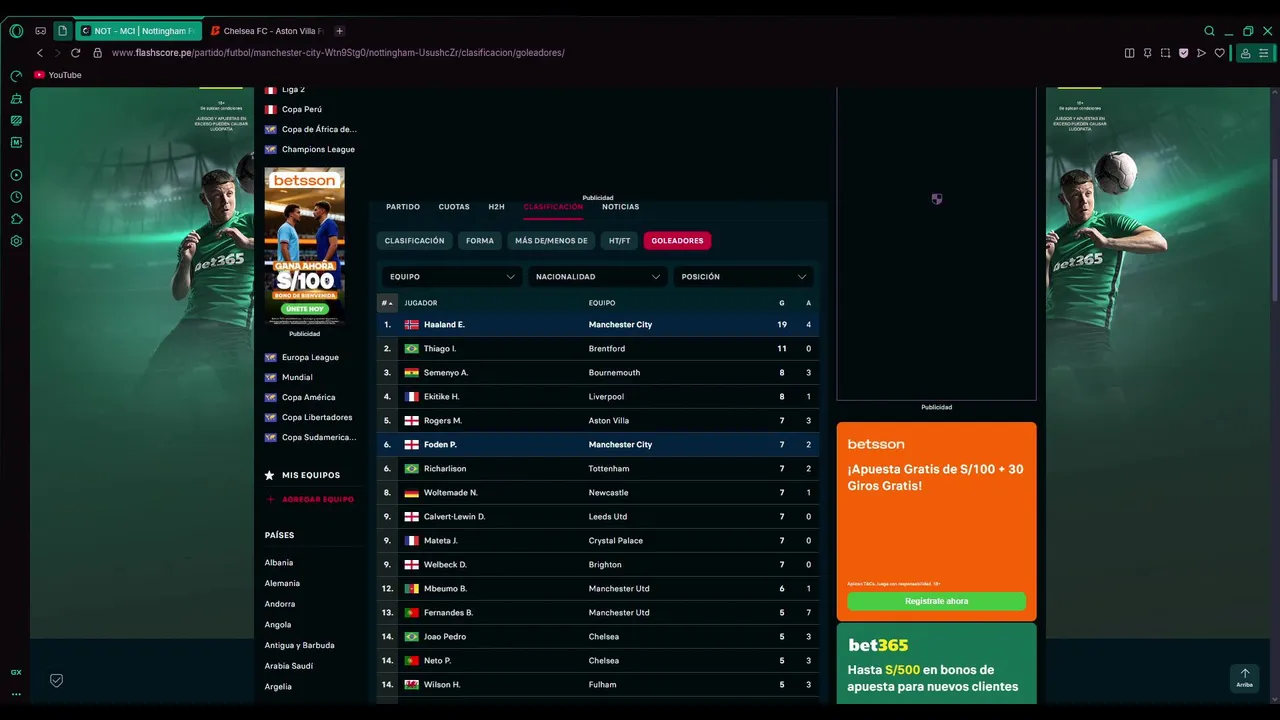Go back to the previous page
The height and width of the screenshot is (720, 1280).
(40, 53)
